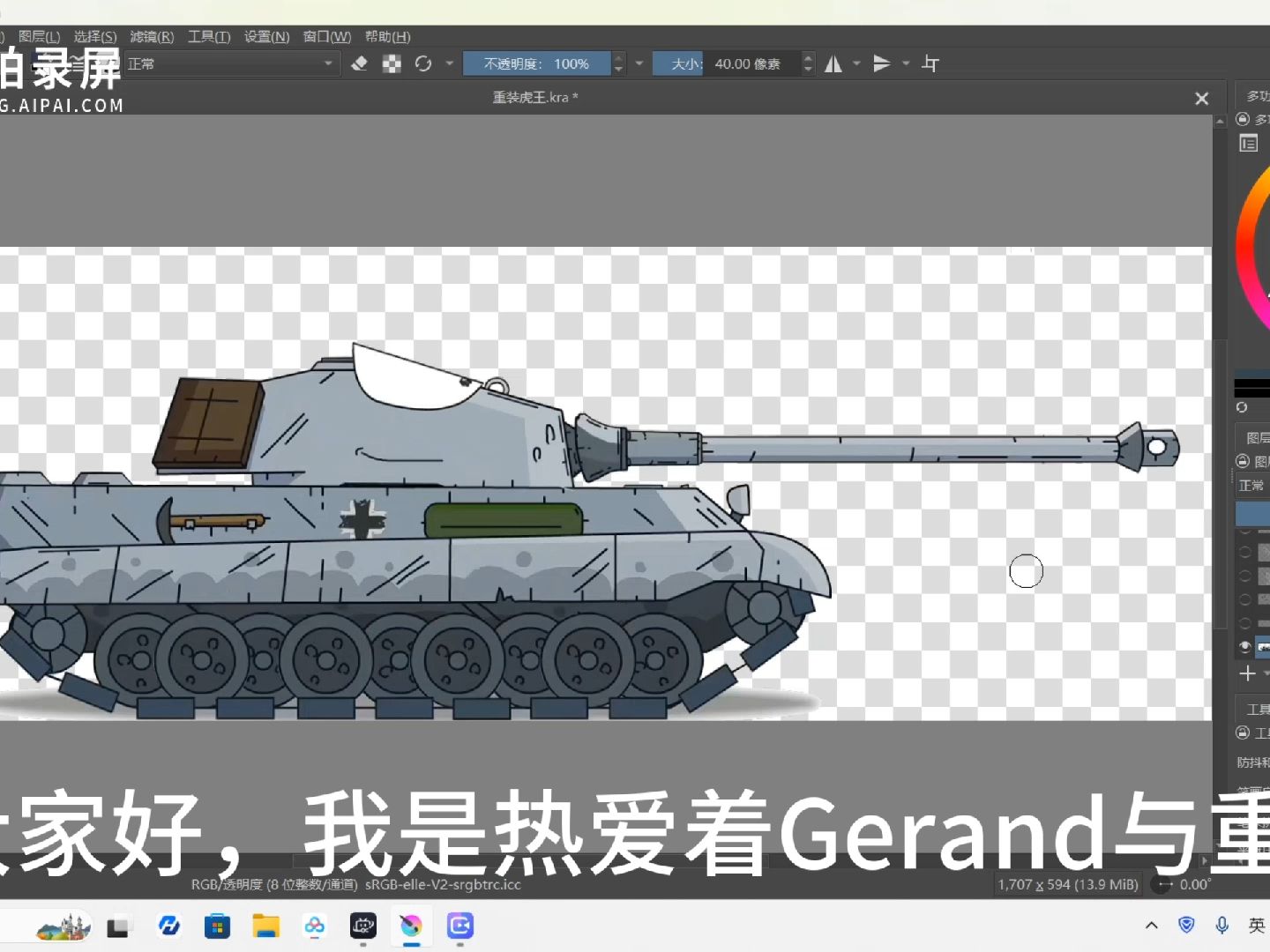Lock the 工具 tool options docker
Image resolution: width=1270 pixels, height=952 pixels.
click(x=1243, y=733)
